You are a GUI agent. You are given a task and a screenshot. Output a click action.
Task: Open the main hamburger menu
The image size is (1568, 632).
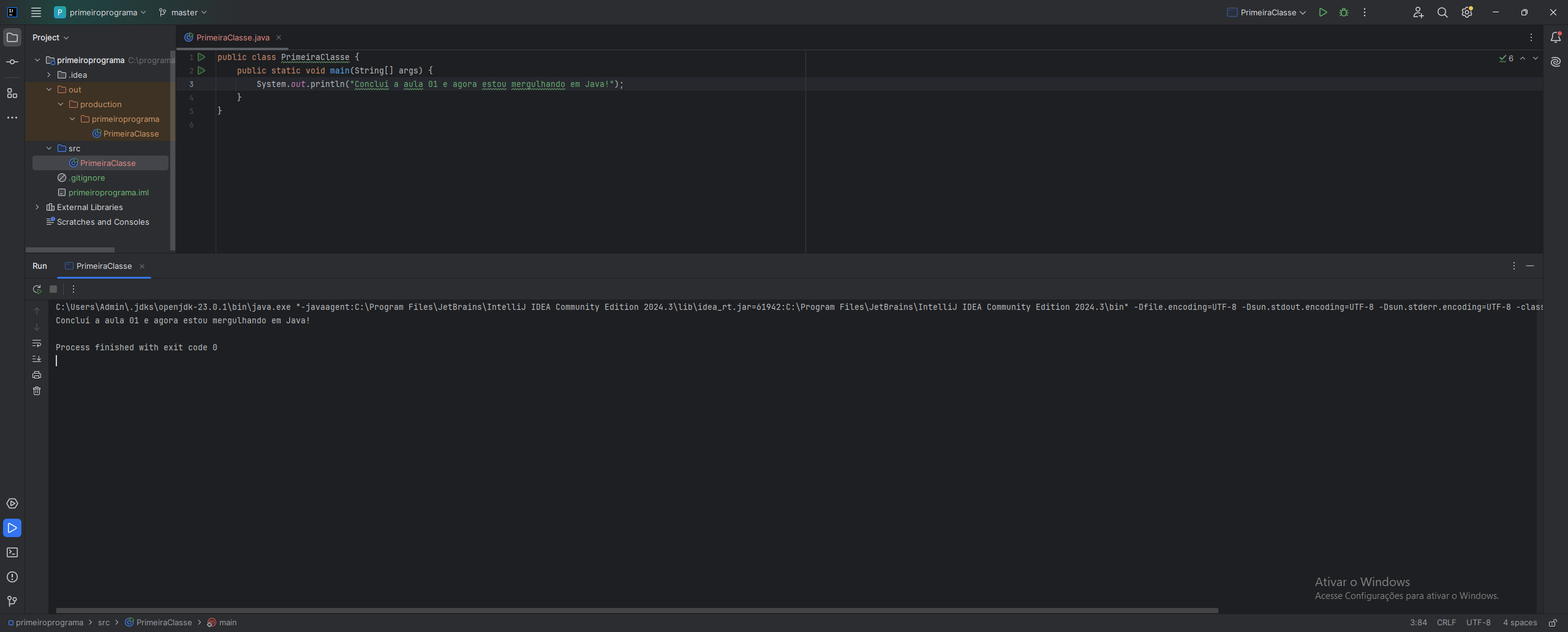36,12
